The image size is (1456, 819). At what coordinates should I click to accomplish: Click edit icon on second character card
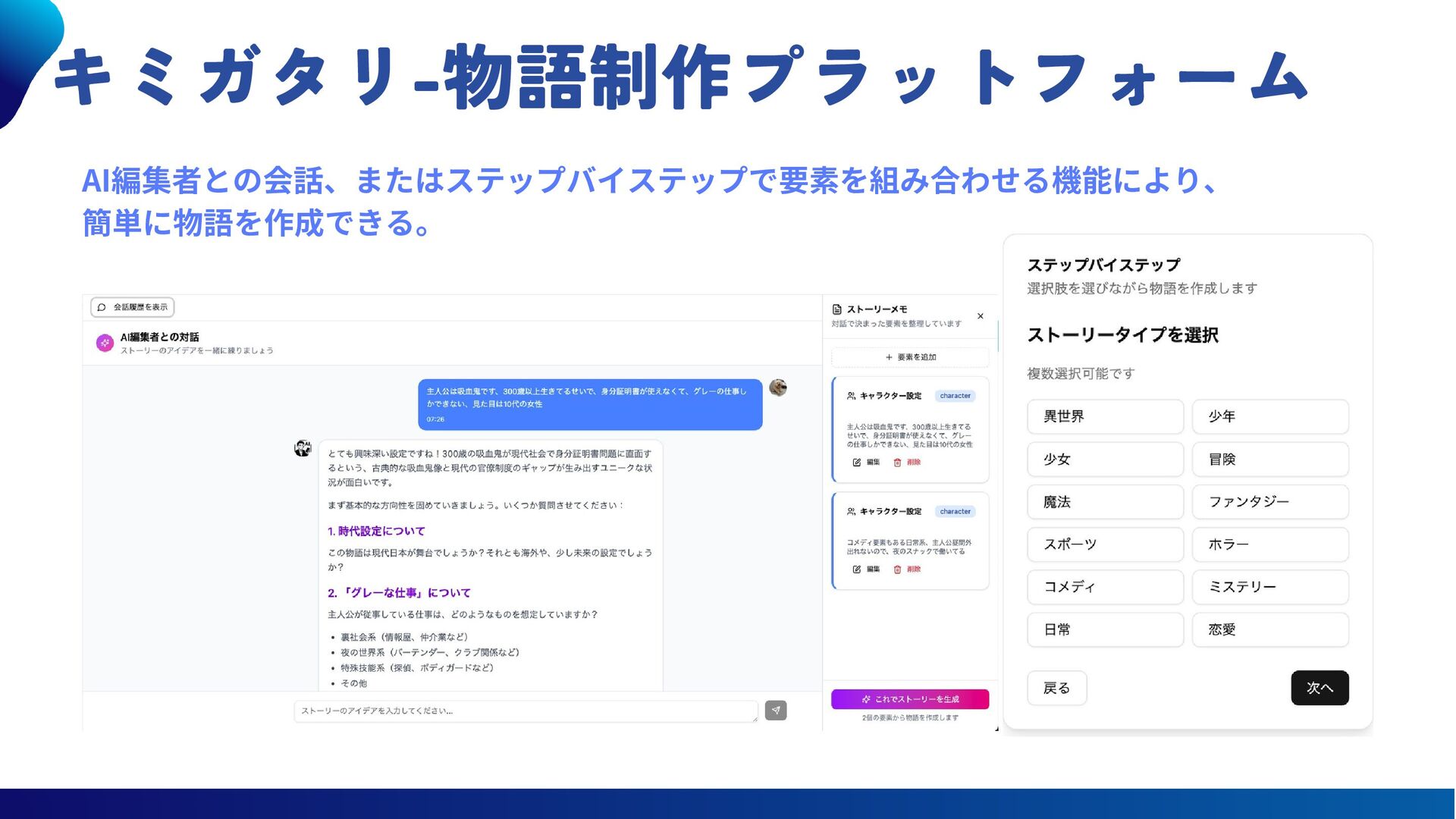(x=857, y=570)
